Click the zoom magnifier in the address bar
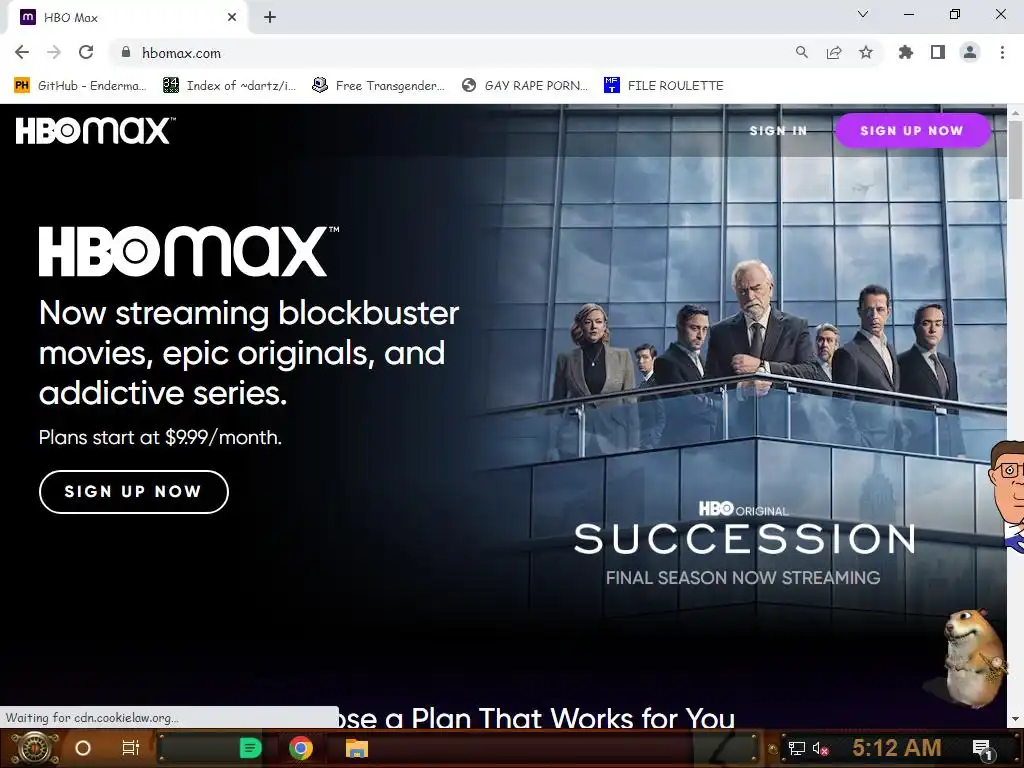 tap(801, 52)
